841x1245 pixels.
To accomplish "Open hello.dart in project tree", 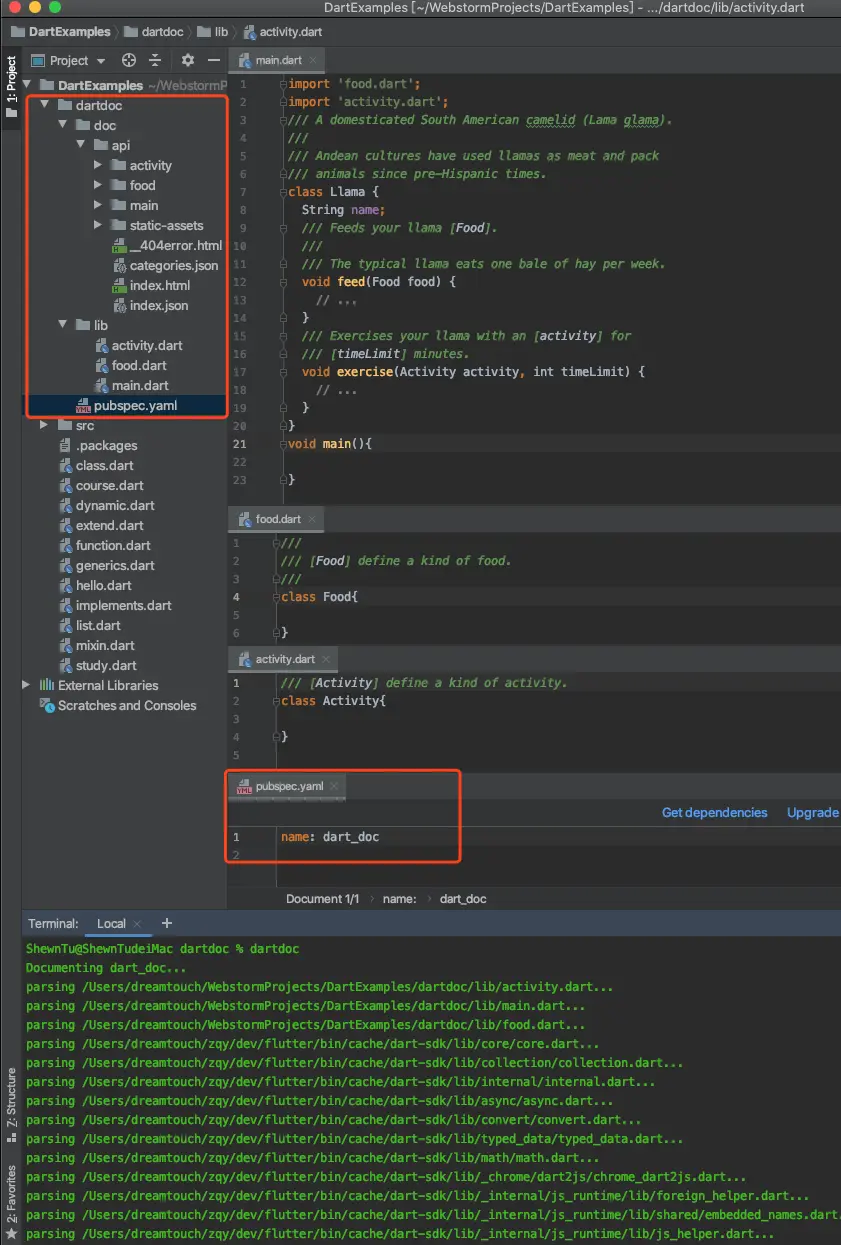I will click(x=95, y=586).
